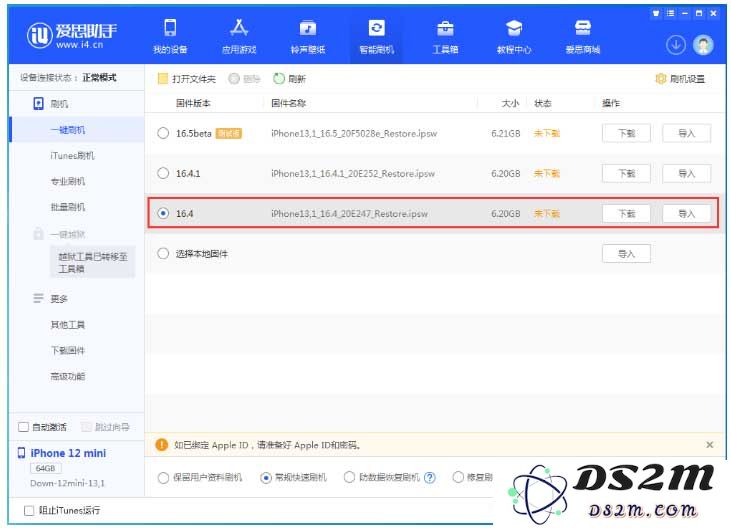Click the iPhone 12 mini device name
Image resolution: width=731 pixels, height=528 pixels.
click(68, 453)
